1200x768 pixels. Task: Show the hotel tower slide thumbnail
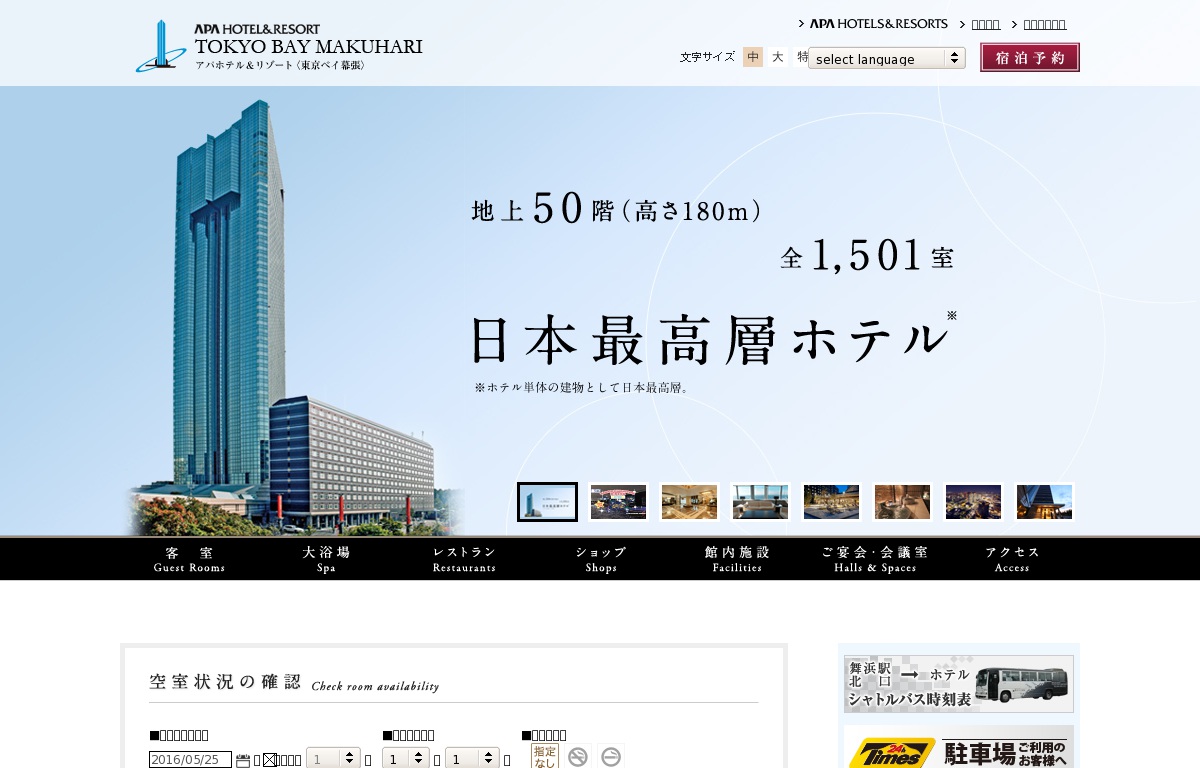pyautogui.click(x=547, y=502)
